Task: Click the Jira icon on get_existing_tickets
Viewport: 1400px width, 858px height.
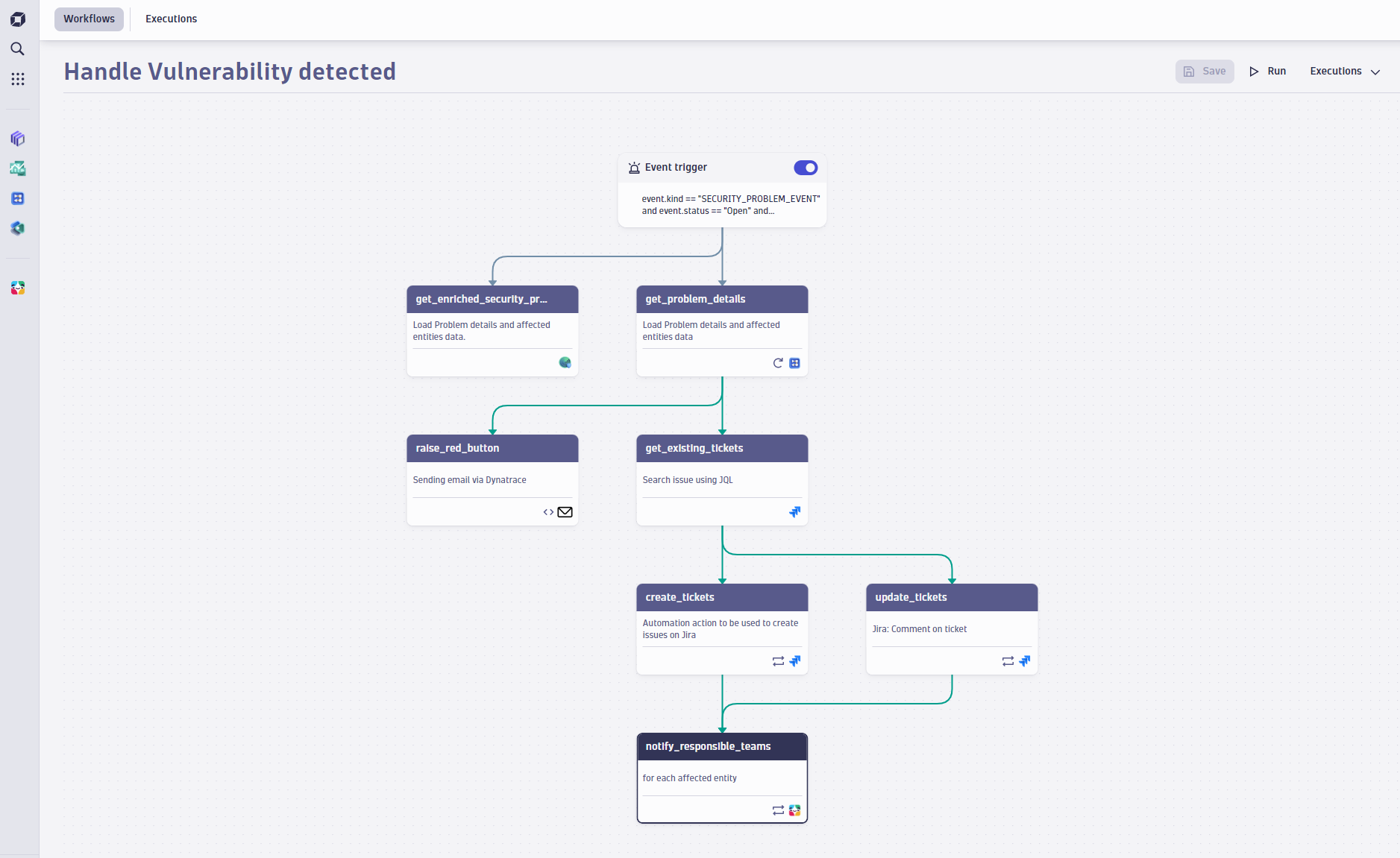Action: [794, 512]
